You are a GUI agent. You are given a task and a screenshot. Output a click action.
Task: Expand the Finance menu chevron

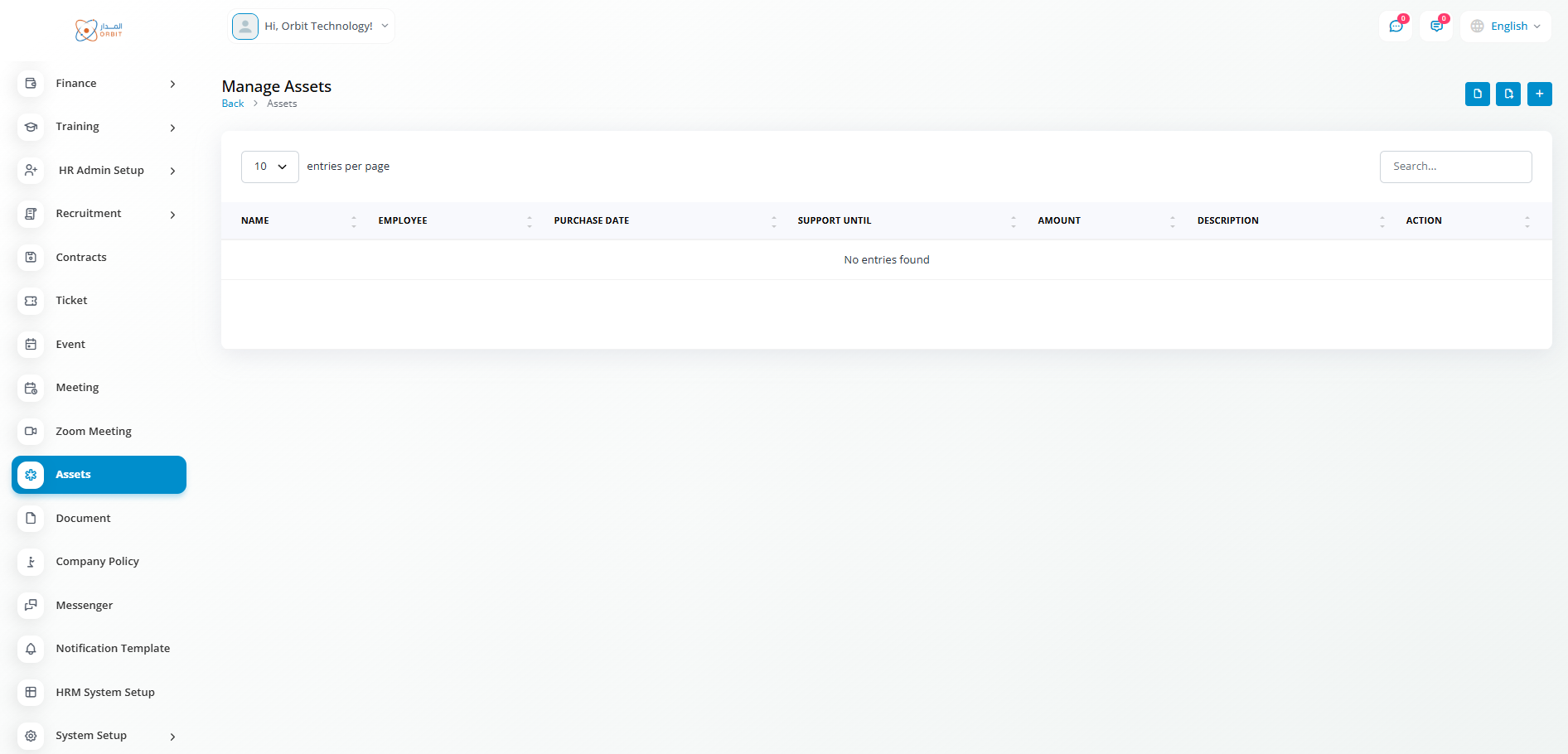tap(172, 85)
